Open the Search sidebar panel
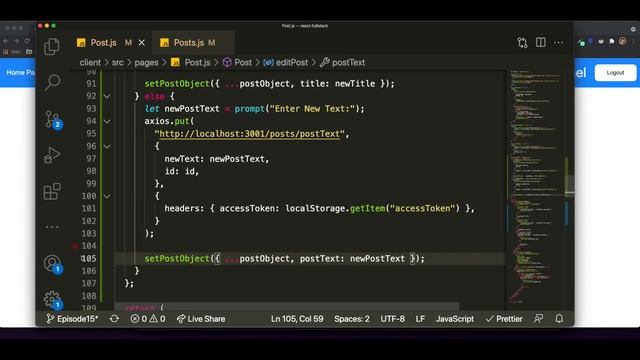This screenshot has width=640, height=360. click(x=52, y=82)
